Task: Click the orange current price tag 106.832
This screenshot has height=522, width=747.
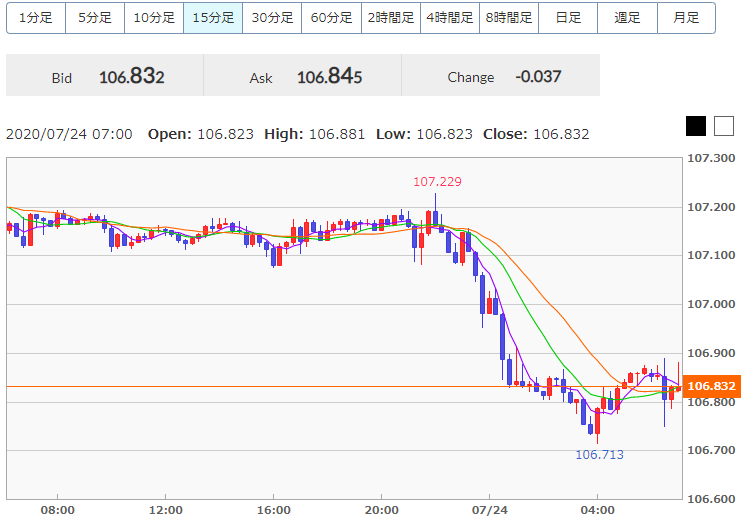Action: [712, 386]
